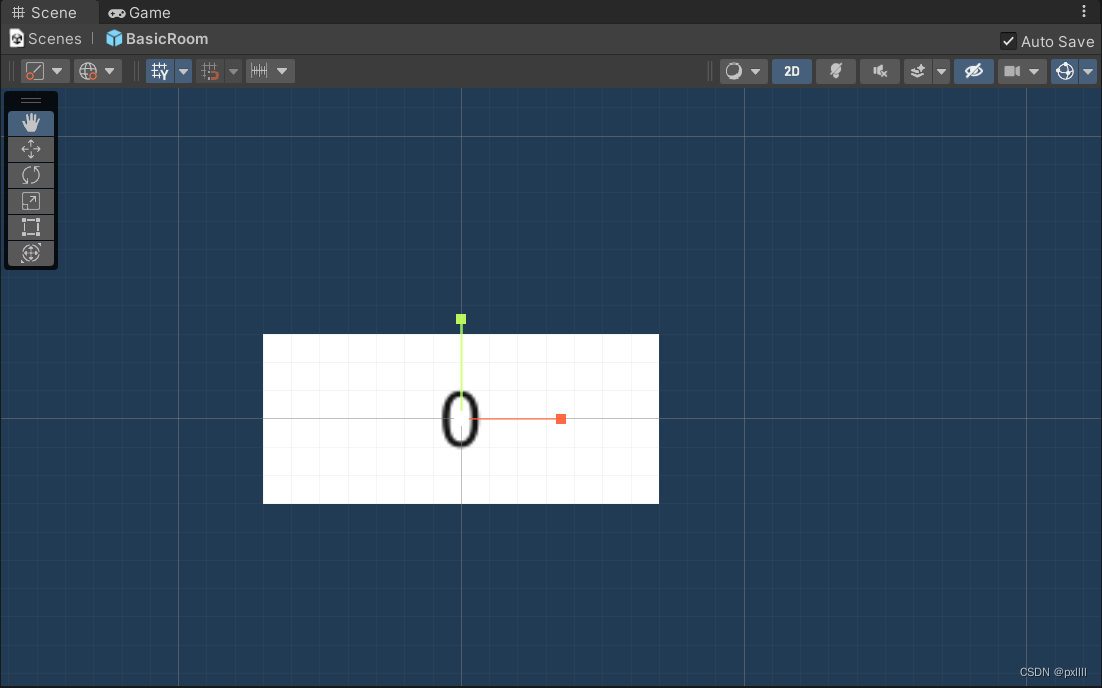Open the grid snapping settings dropdown
The width and height of the screenshot is (1102, 688).
coord(233,71)
